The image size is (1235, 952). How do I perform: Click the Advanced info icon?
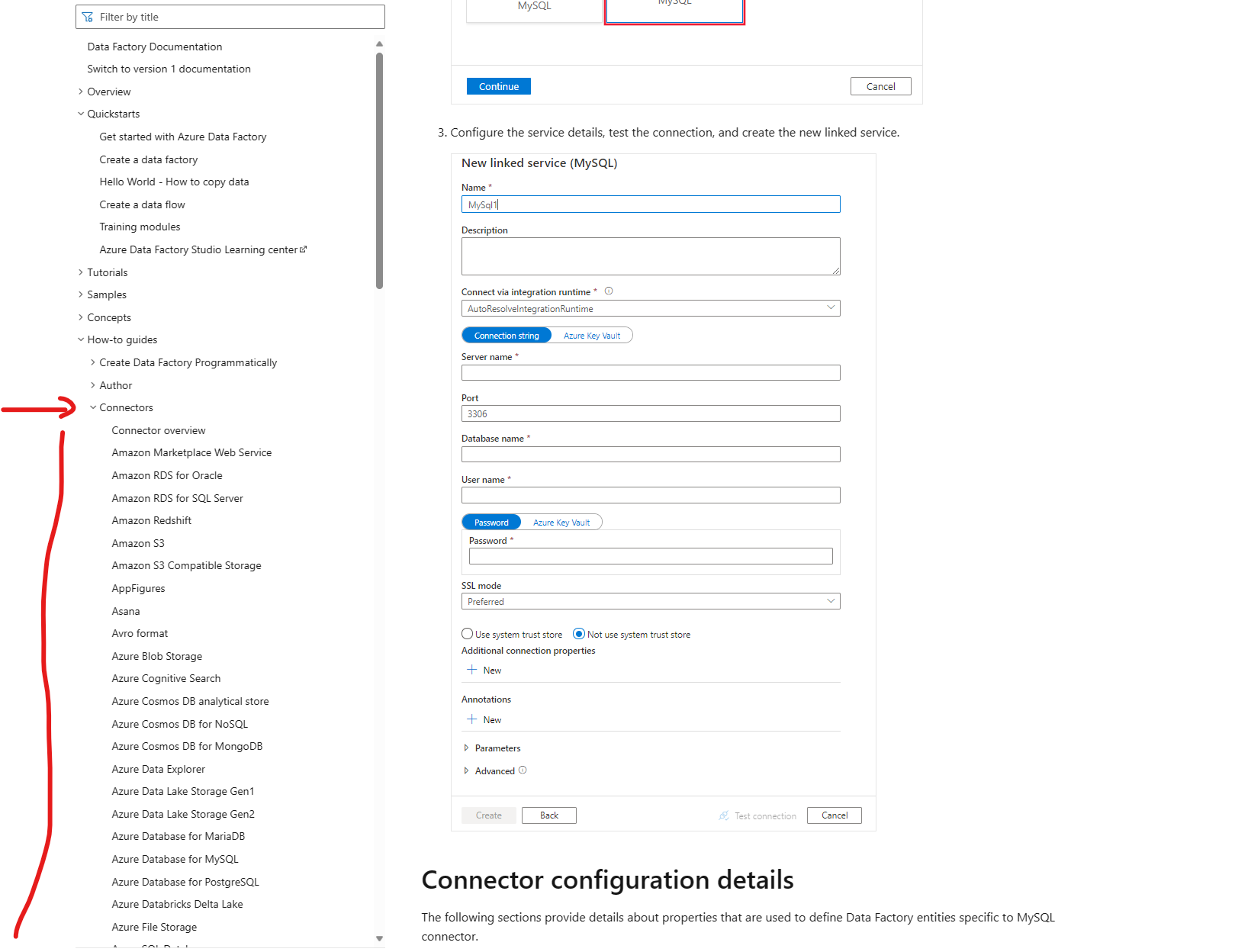point(523,770)
